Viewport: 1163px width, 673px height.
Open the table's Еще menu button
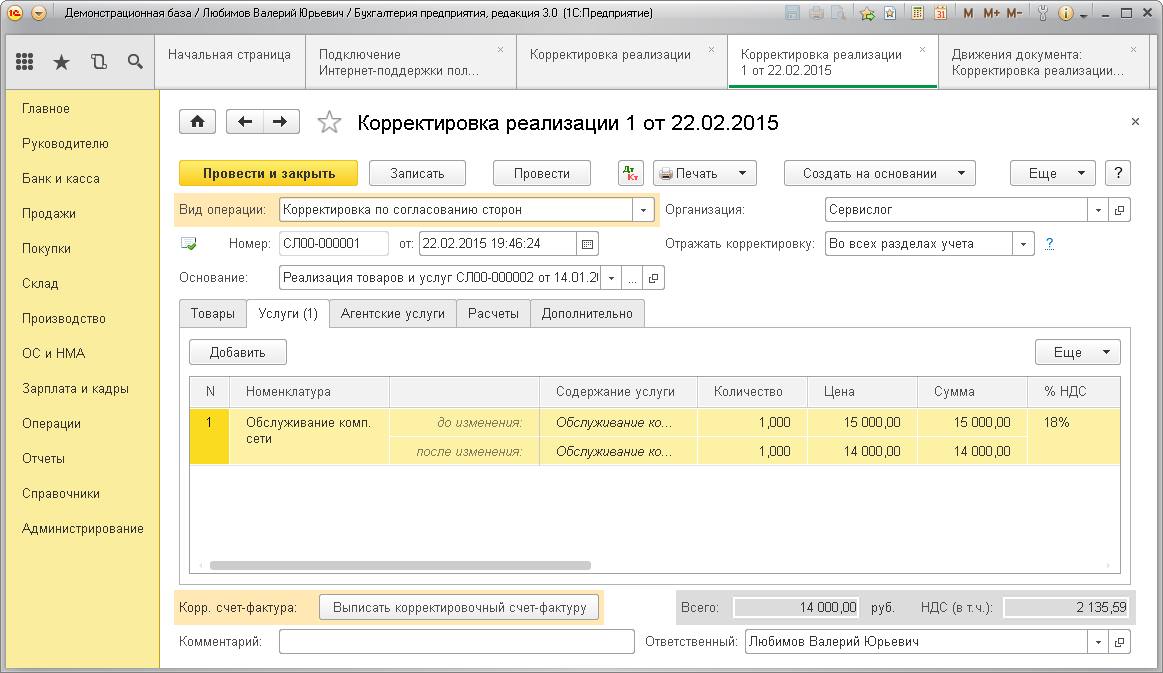(x=1078, y=352)
